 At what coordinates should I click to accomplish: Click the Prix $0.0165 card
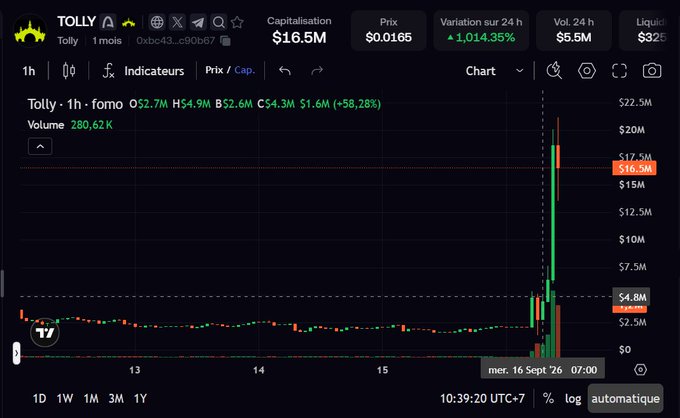(389, 30)
